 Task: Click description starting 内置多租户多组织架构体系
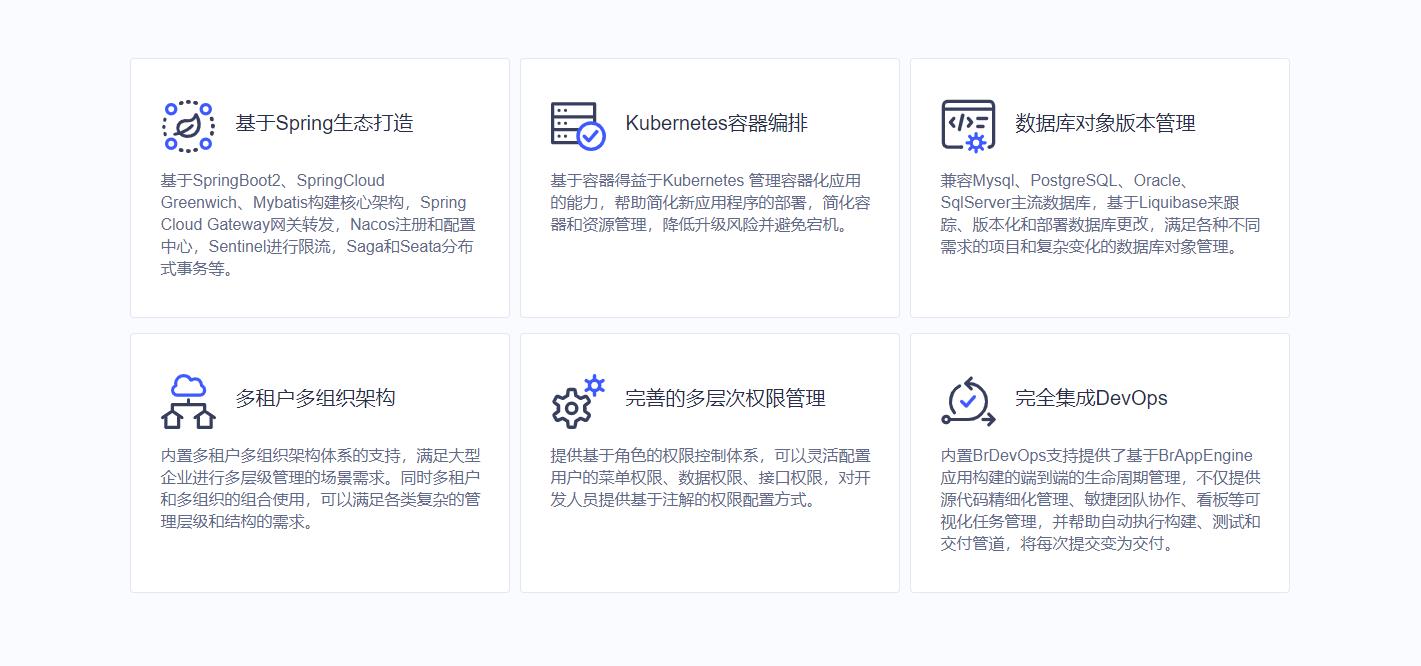(x=320, y=489)
